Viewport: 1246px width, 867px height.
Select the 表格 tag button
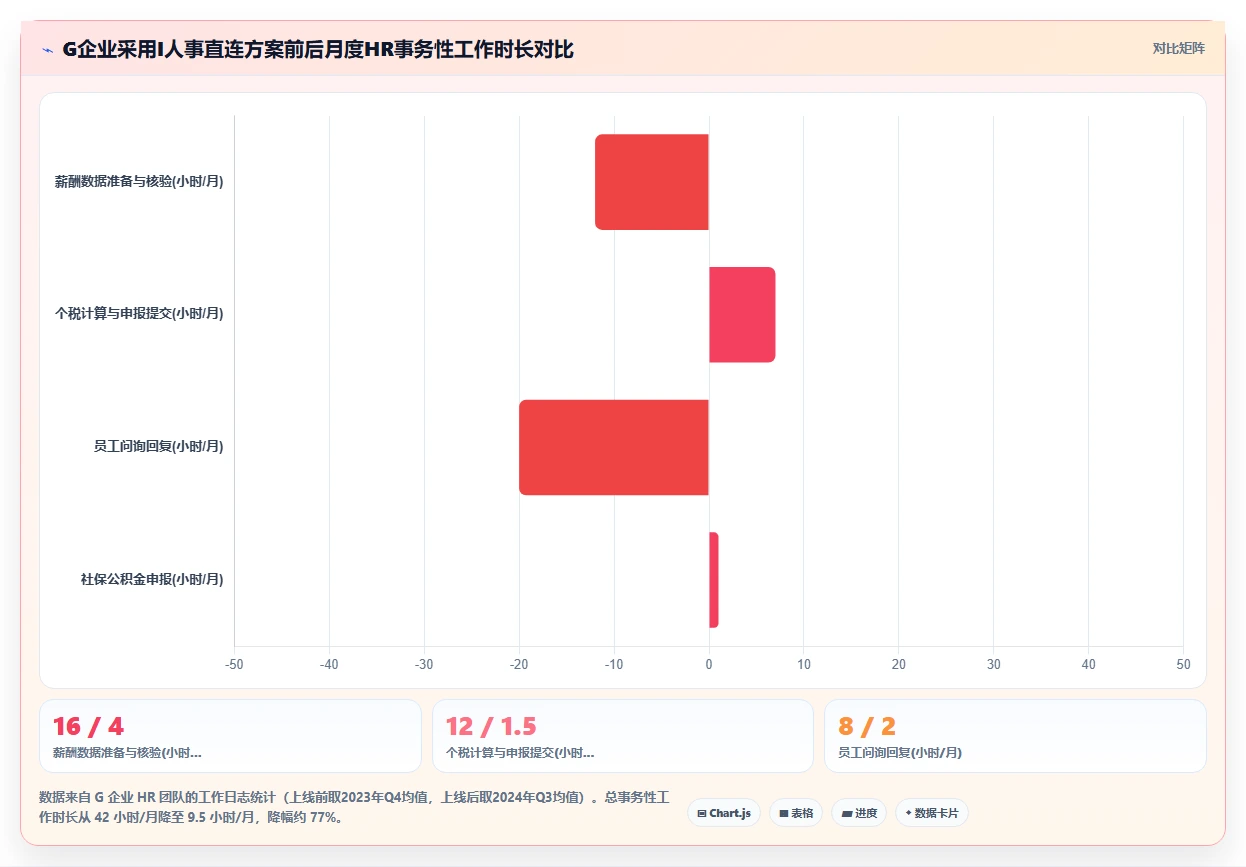tap(796, 813)
